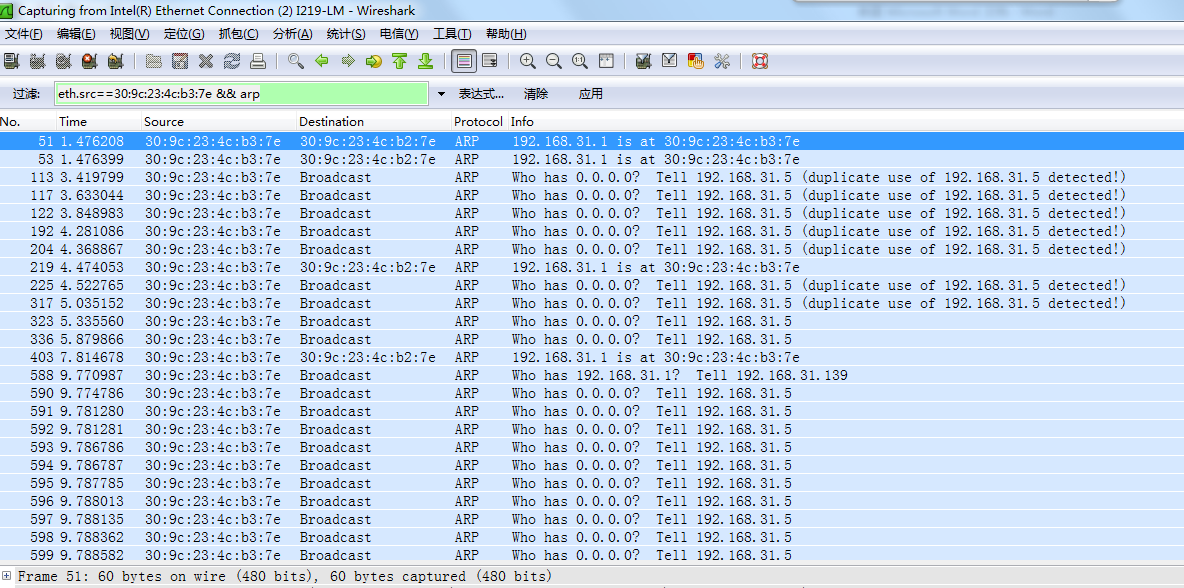This screenshot has width=1184, height=588.
Task: Start a new live capture icon
Action: [x=63, y=61]
